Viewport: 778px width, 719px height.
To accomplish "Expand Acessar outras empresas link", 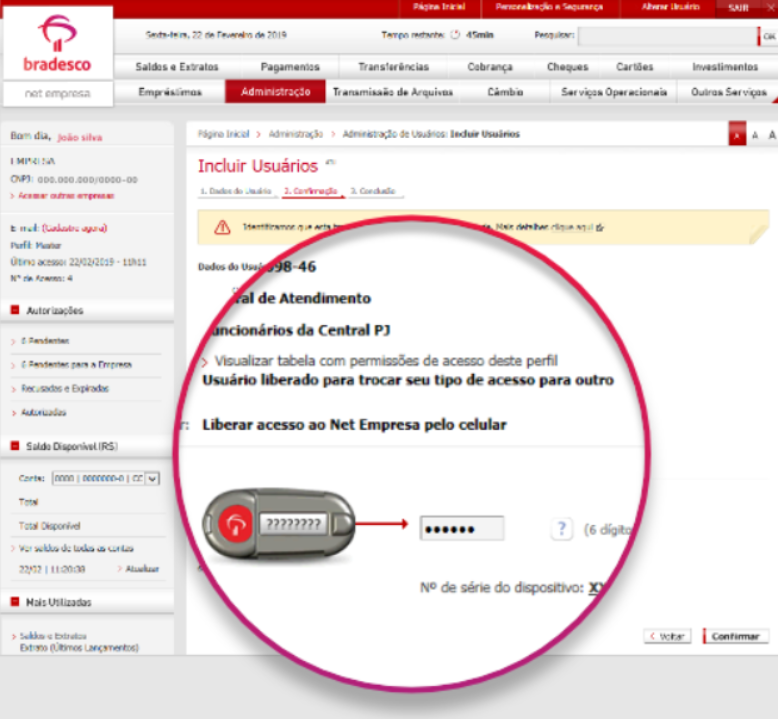I will (x=65, y=196).
